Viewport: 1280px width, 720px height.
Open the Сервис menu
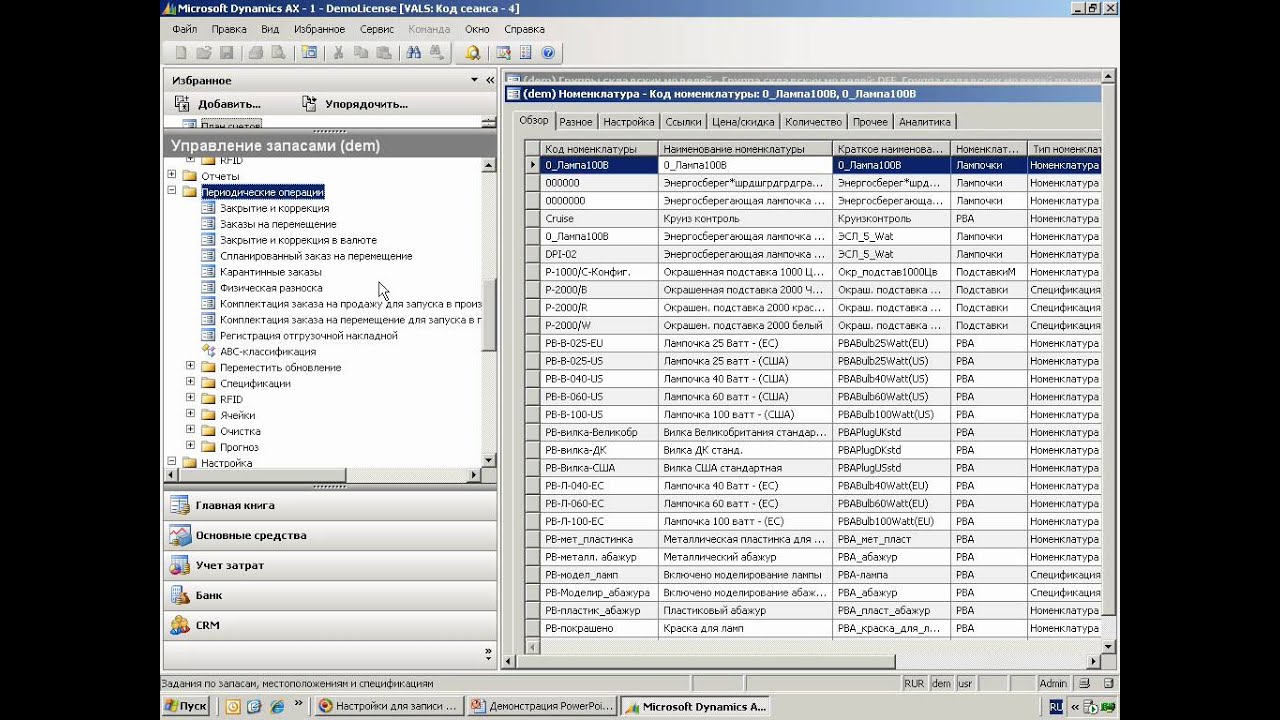point(377,29)
